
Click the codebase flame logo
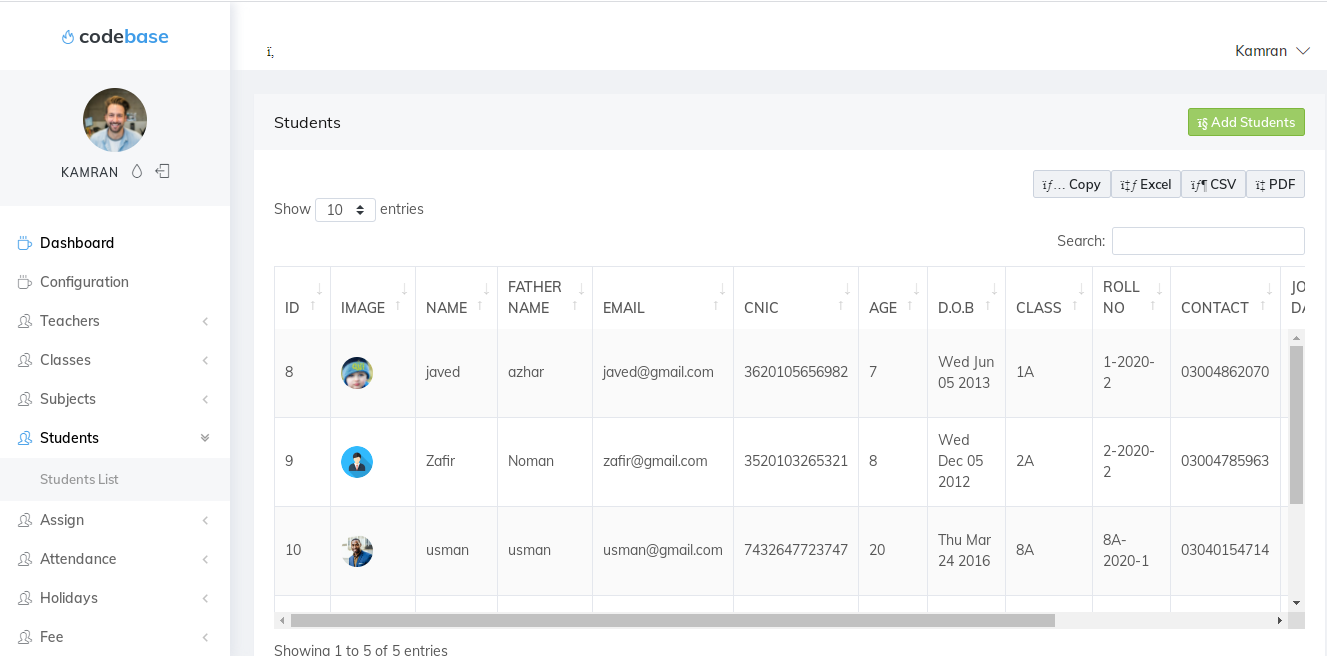pyautogui.click(x=68, y=37)
